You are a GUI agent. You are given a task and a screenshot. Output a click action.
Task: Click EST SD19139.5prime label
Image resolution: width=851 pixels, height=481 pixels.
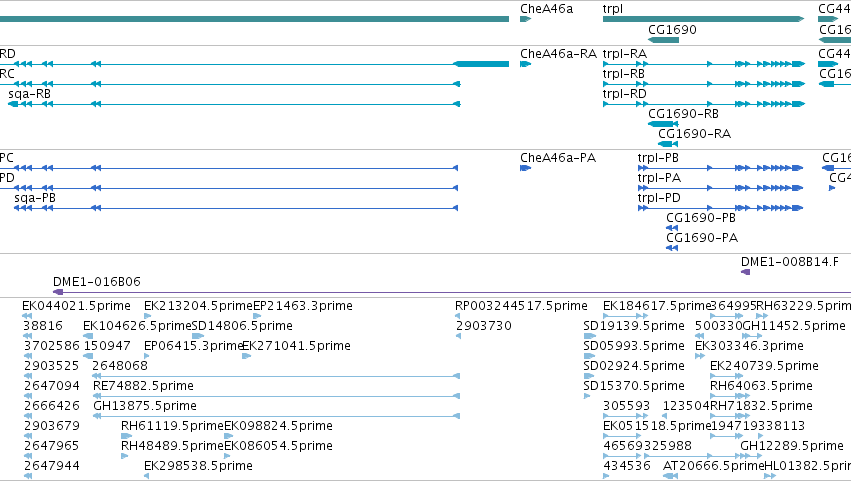tap(633, 326)
